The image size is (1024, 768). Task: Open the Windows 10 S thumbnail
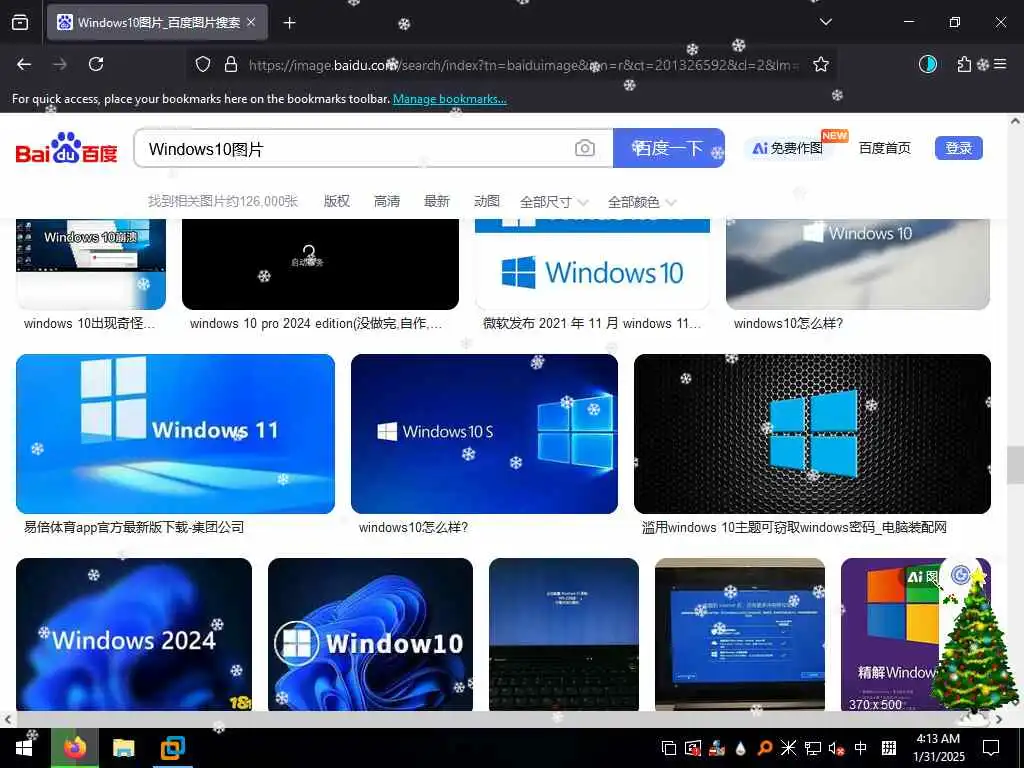click(484, 434)
